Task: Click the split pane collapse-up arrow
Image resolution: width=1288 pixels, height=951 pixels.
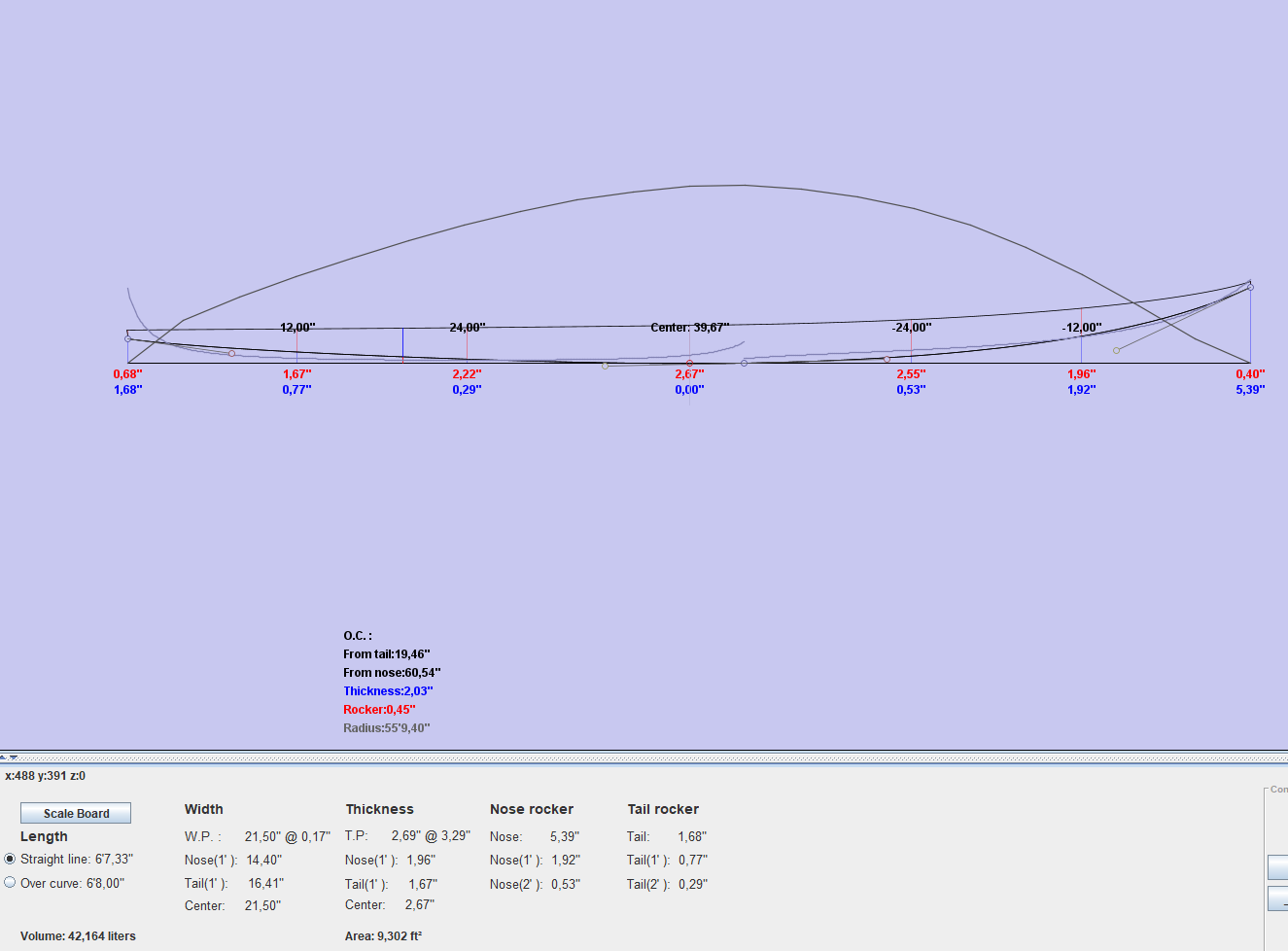Action: (x=4, y=757)
